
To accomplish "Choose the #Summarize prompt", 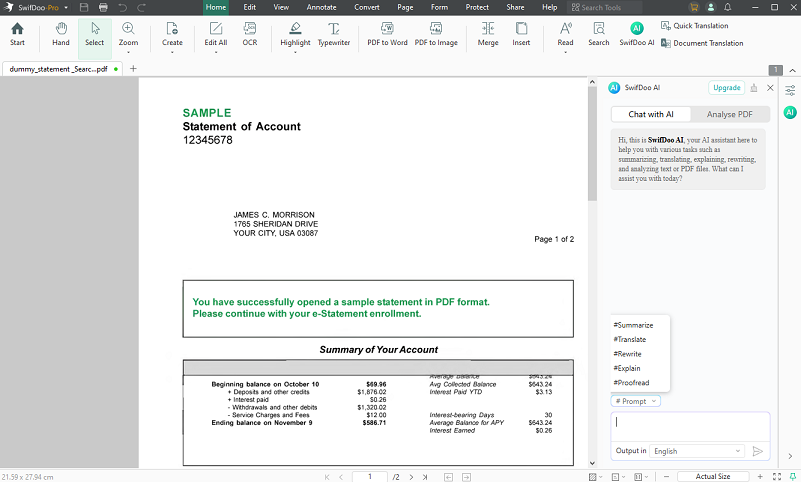I will [x=633, y=325].
